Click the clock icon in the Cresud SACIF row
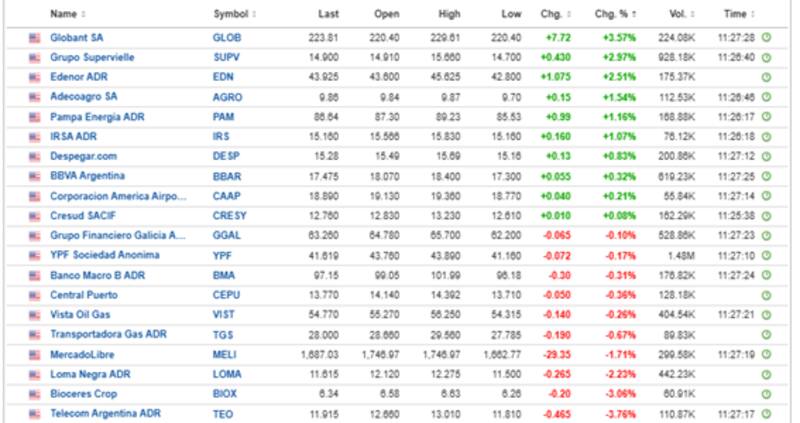The height and width of the screenshot is (423, 800). click(x=766, y=215)
